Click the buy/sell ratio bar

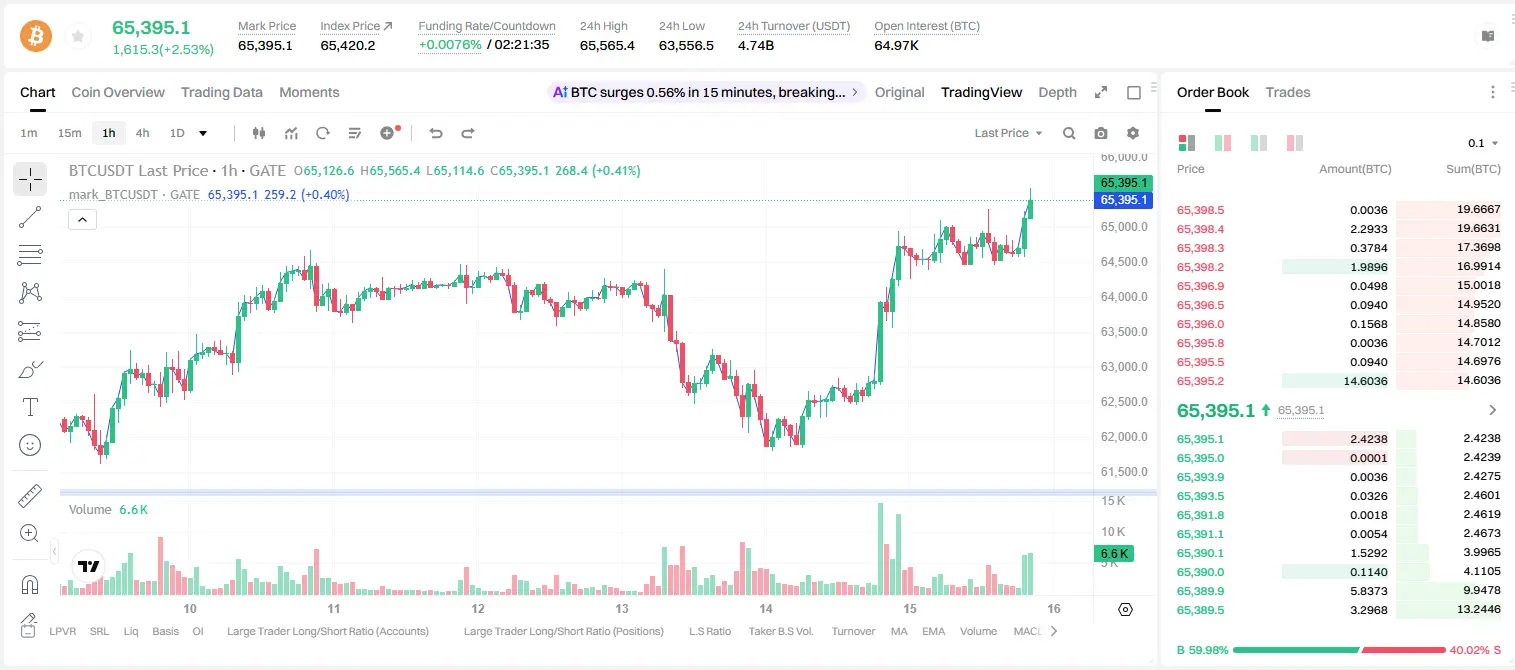(x=1339, y=650)
